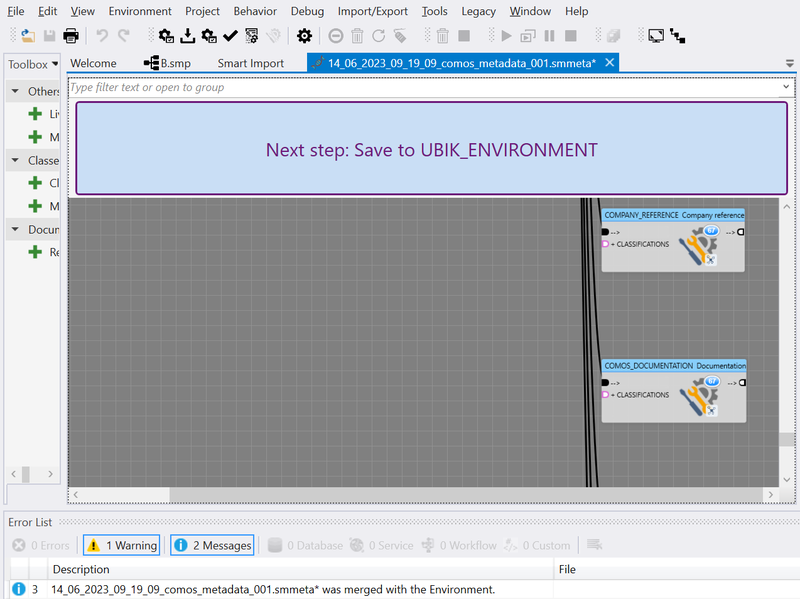The width and height of the screenshot is (800, 599).
Task: Open the settings gear in the toolbar
Action: coord(304,35)
